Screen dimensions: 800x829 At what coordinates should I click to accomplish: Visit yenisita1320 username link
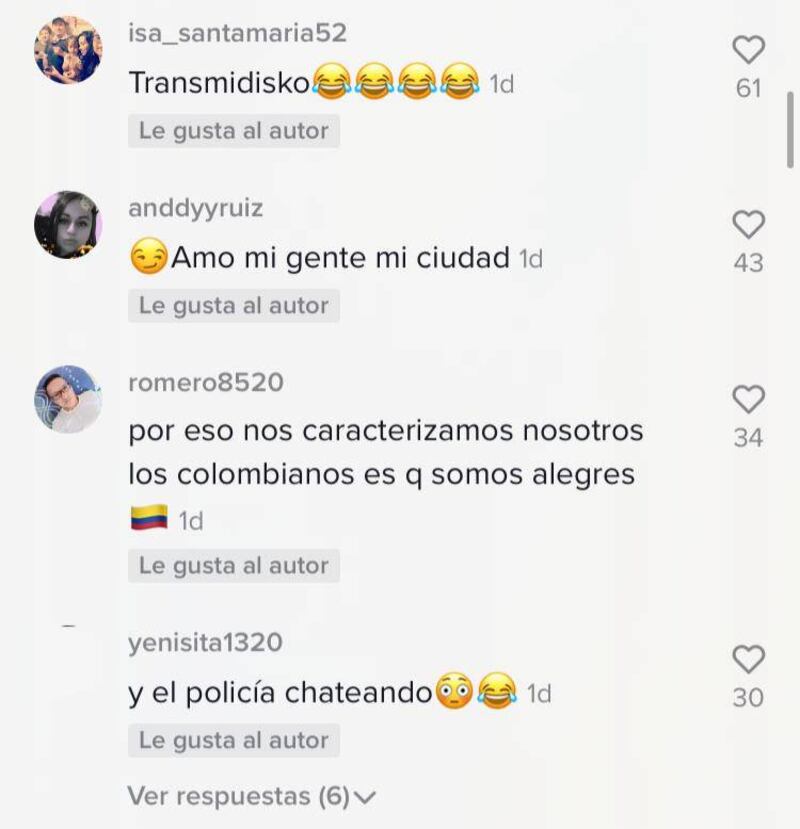205,642
